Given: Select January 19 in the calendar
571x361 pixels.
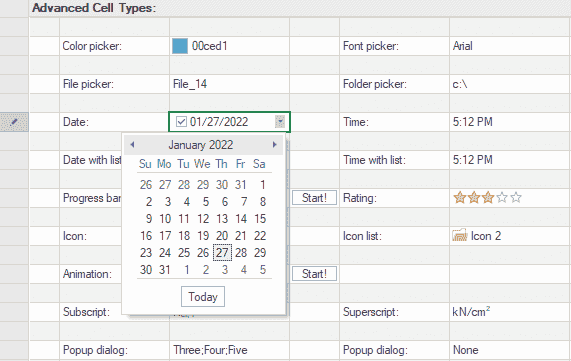Looking at the screenshot, I should pyautogui.click(x=203, y=236).
